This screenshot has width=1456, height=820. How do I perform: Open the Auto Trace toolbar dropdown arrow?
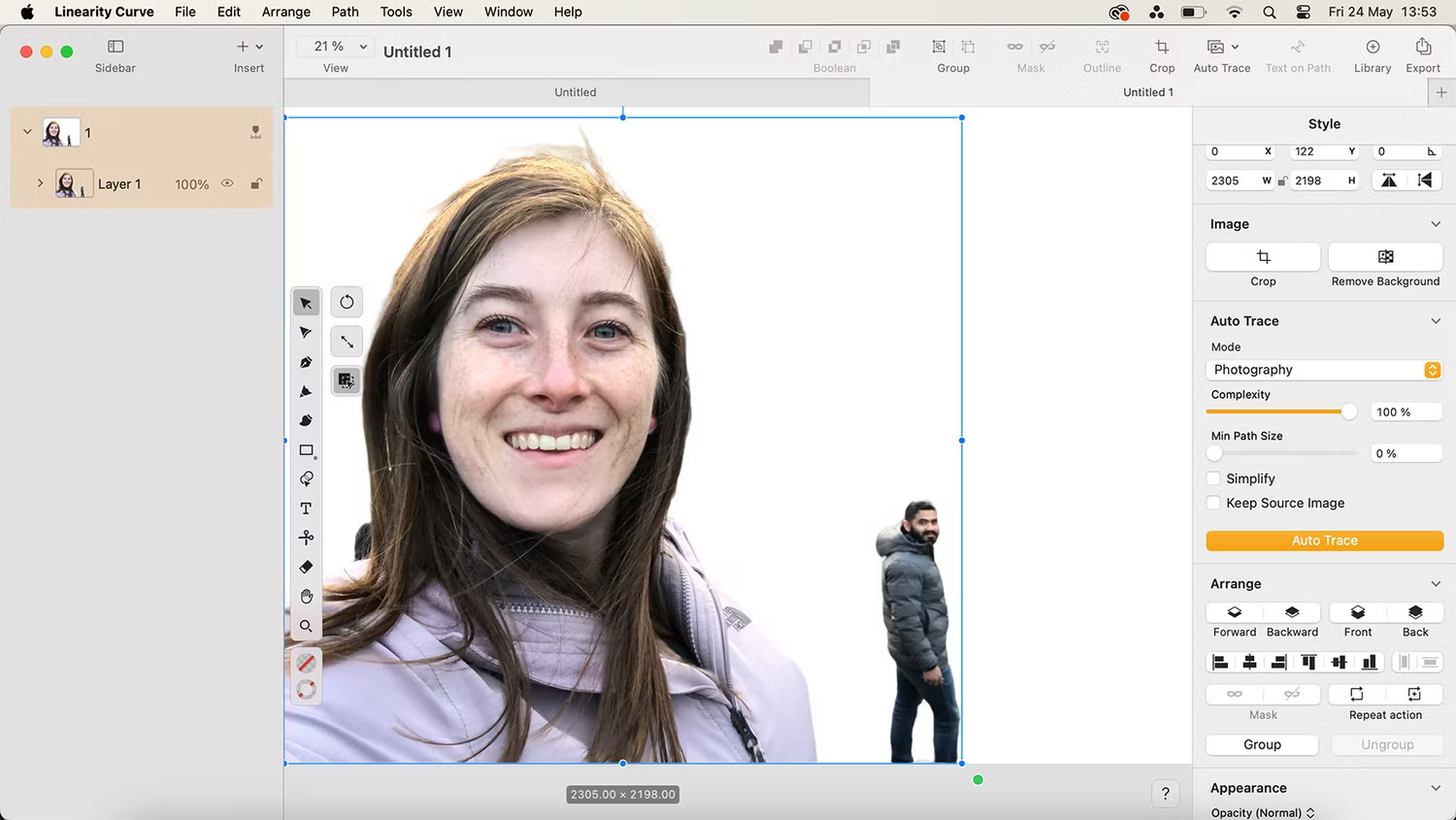coord(1235,47)
